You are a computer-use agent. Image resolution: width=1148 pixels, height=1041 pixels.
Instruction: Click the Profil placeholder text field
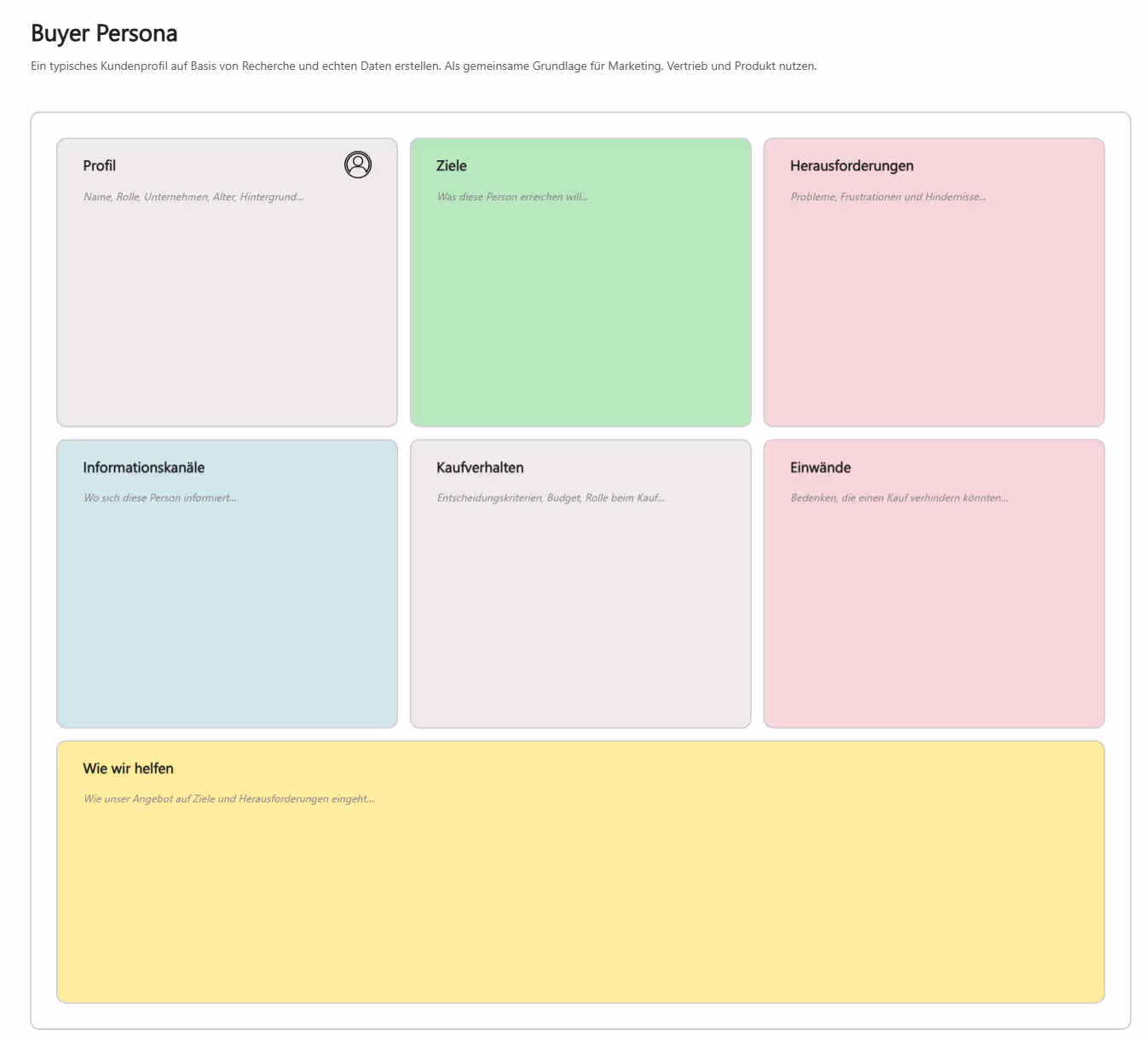pos(193,197)
